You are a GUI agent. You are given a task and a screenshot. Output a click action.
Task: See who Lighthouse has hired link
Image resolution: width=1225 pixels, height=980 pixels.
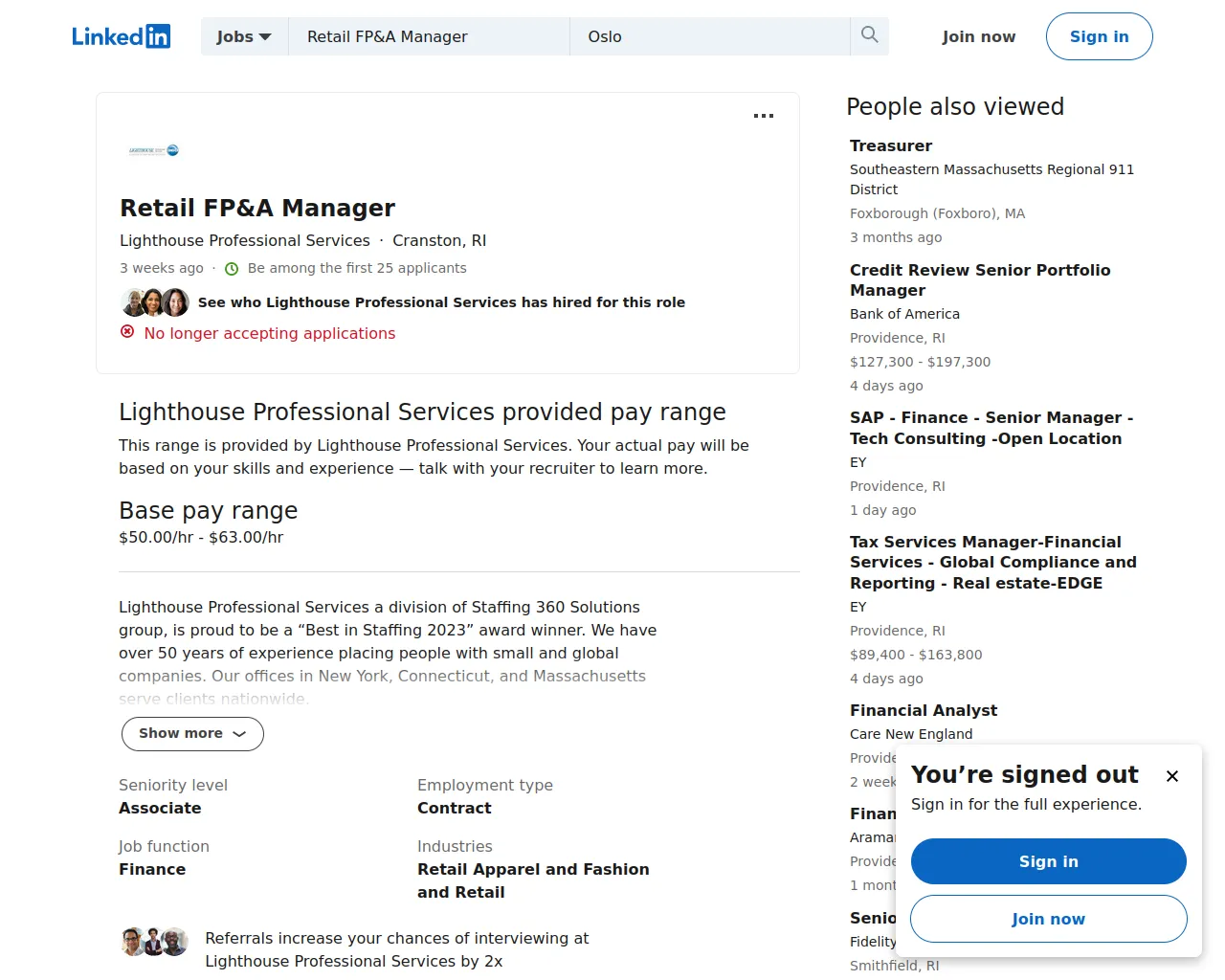pos(441,302)
